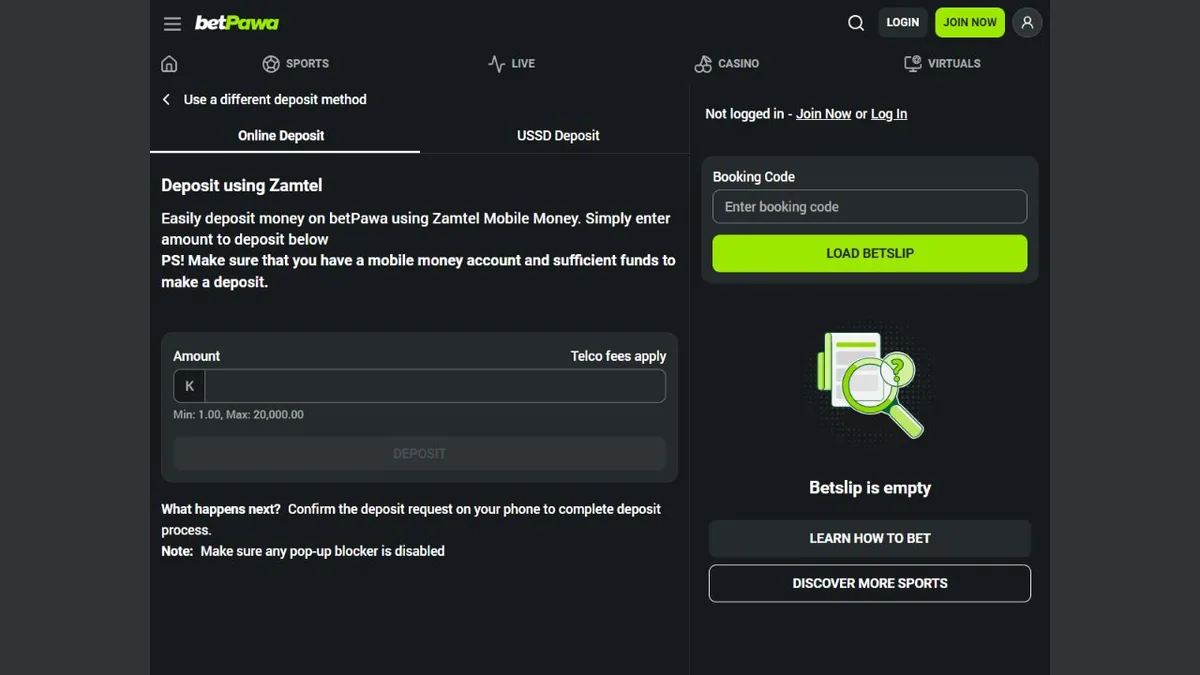Follow the Log In link
The height and width of the screenshot is (675, 1200).
889,114
